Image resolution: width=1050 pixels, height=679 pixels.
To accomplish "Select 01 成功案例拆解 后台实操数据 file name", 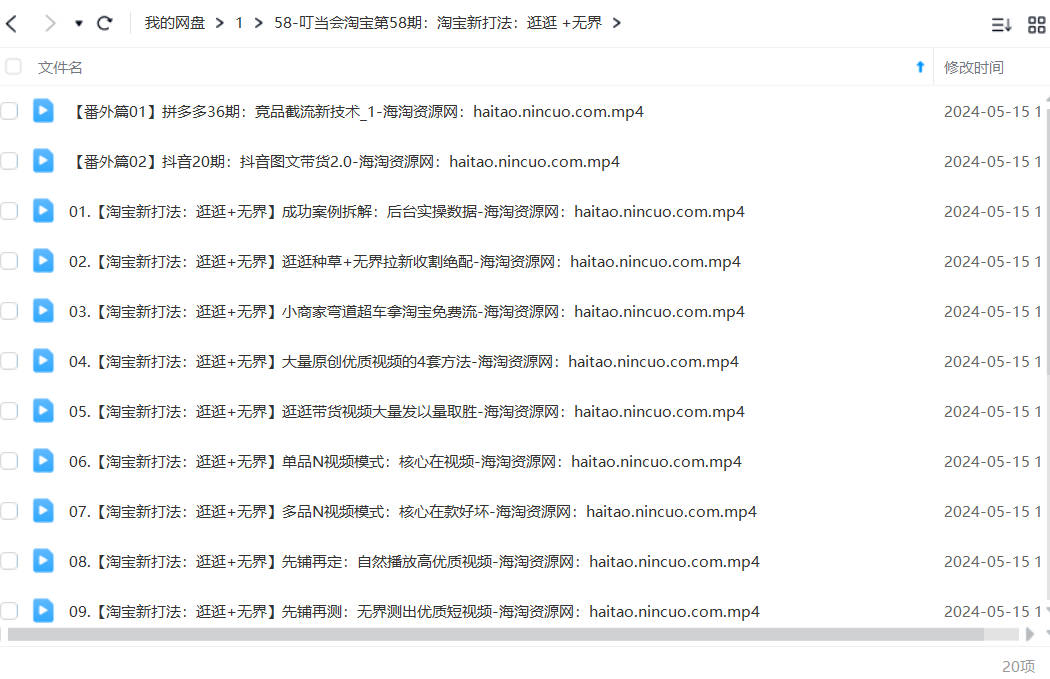I will [x=406, y=212].
